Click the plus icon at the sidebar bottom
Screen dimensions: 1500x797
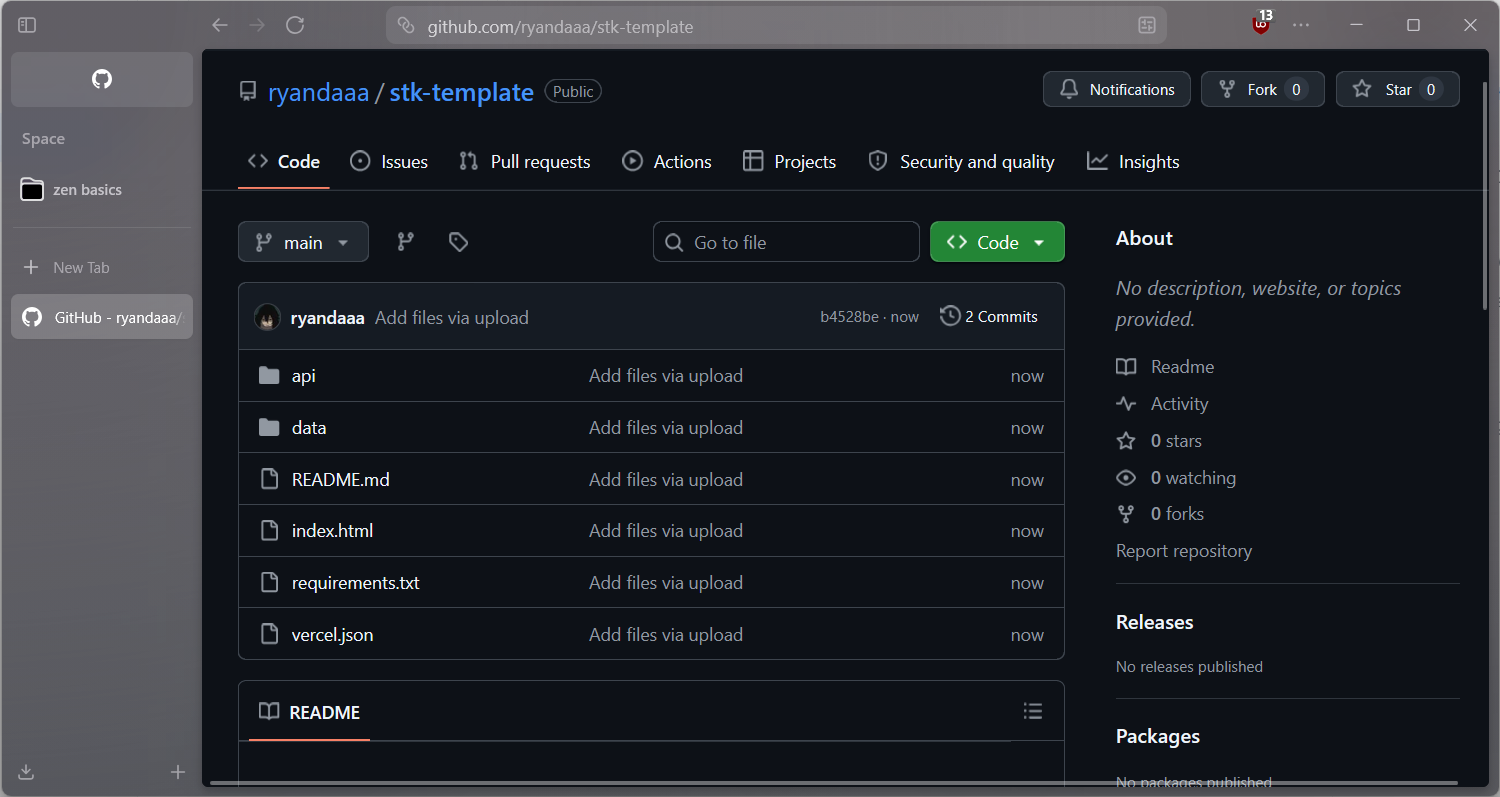click(x=178, y=772)
